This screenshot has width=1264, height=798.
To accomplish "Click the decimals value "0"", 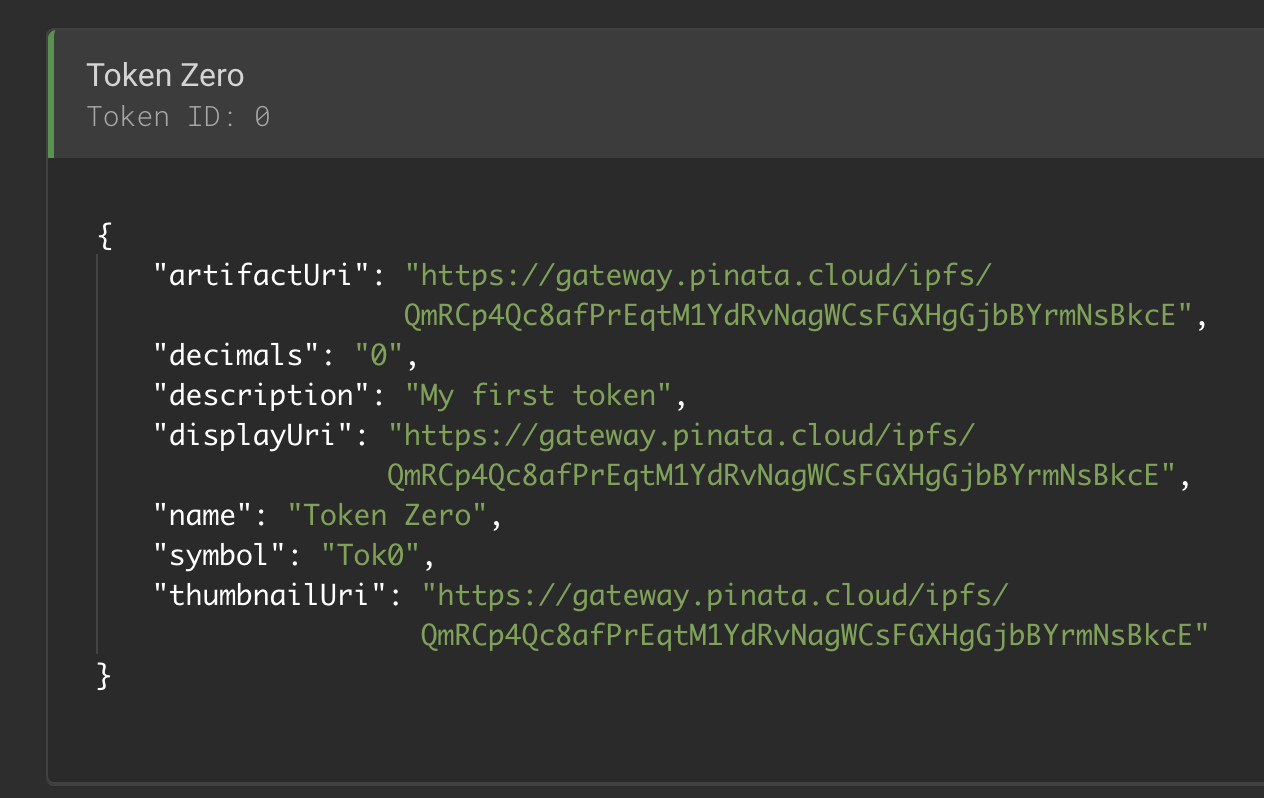I will click(380, 355).
